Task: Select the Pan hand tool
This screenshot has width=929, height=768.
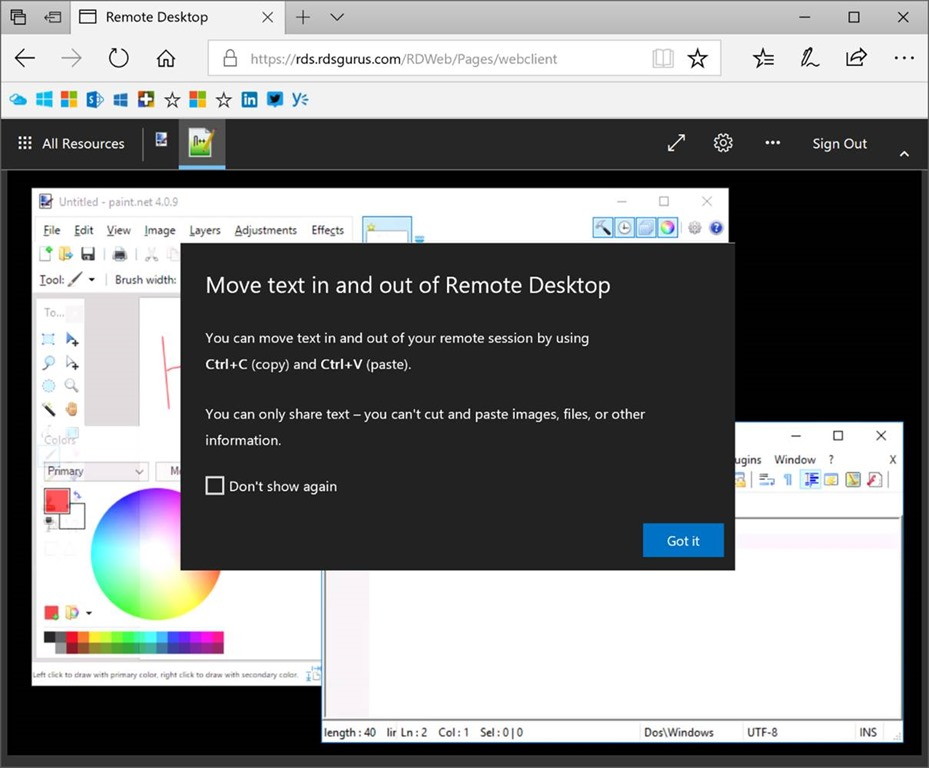Action: pos(72,409)
